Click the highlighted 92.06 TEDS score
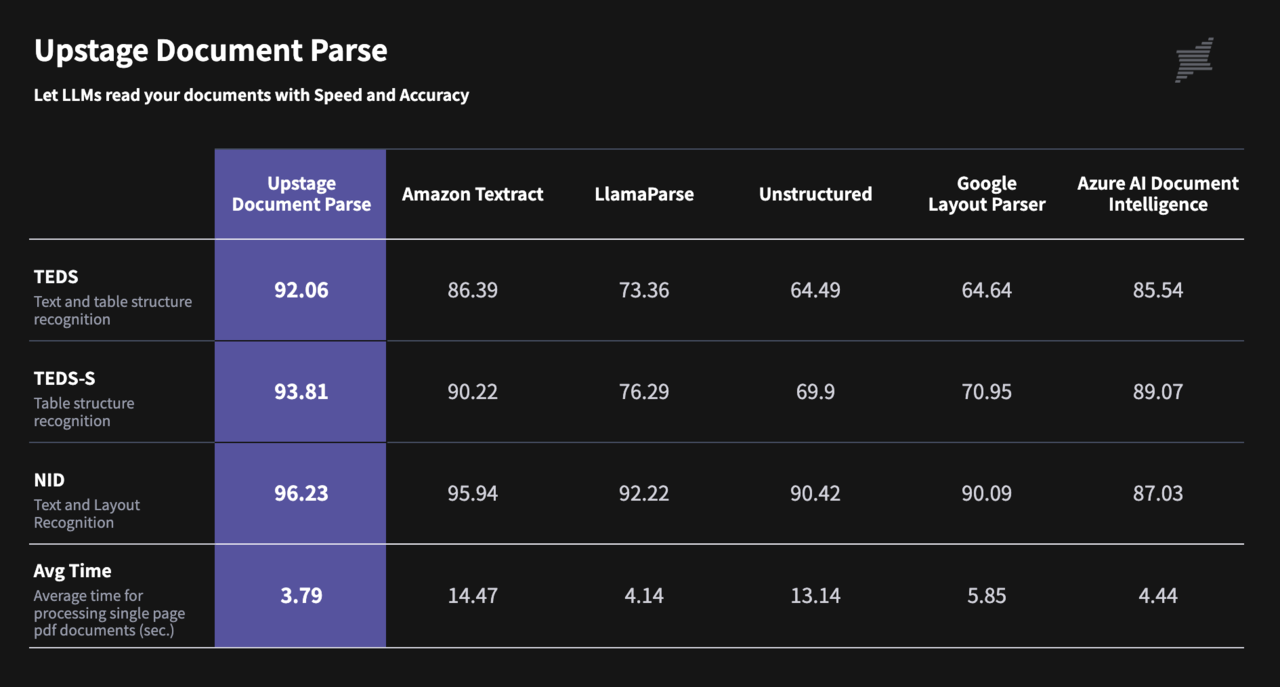Screen dimensions: 1280x687 tap(301, 290)
